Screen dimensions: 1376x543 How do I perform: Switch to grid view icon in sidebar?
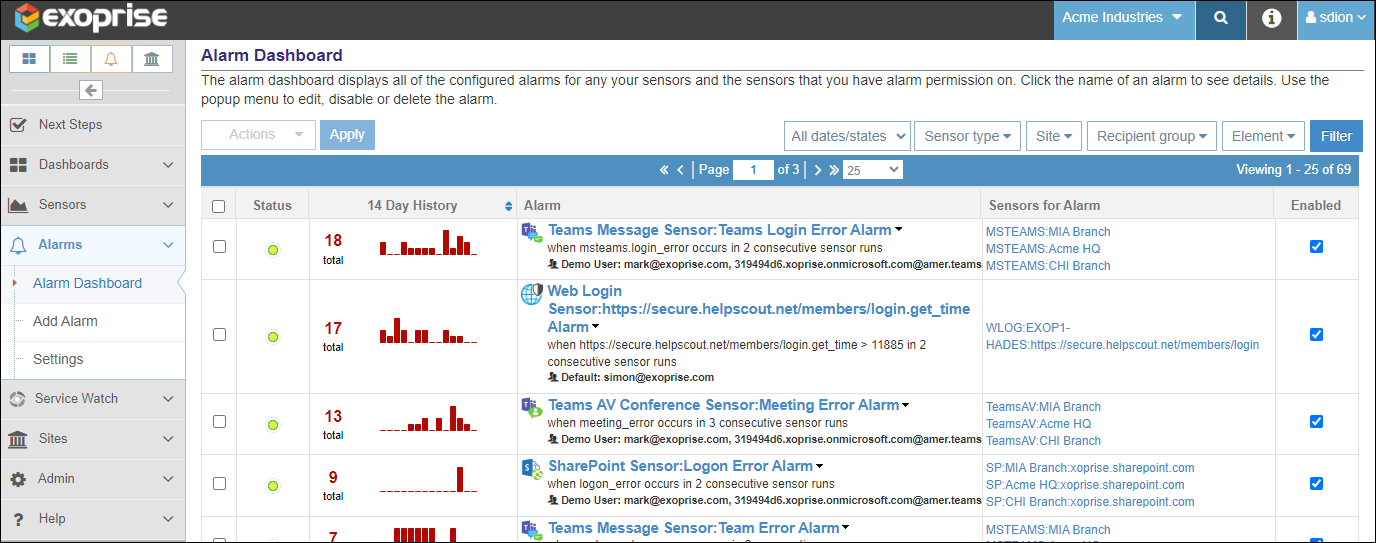tap(30, 59)
